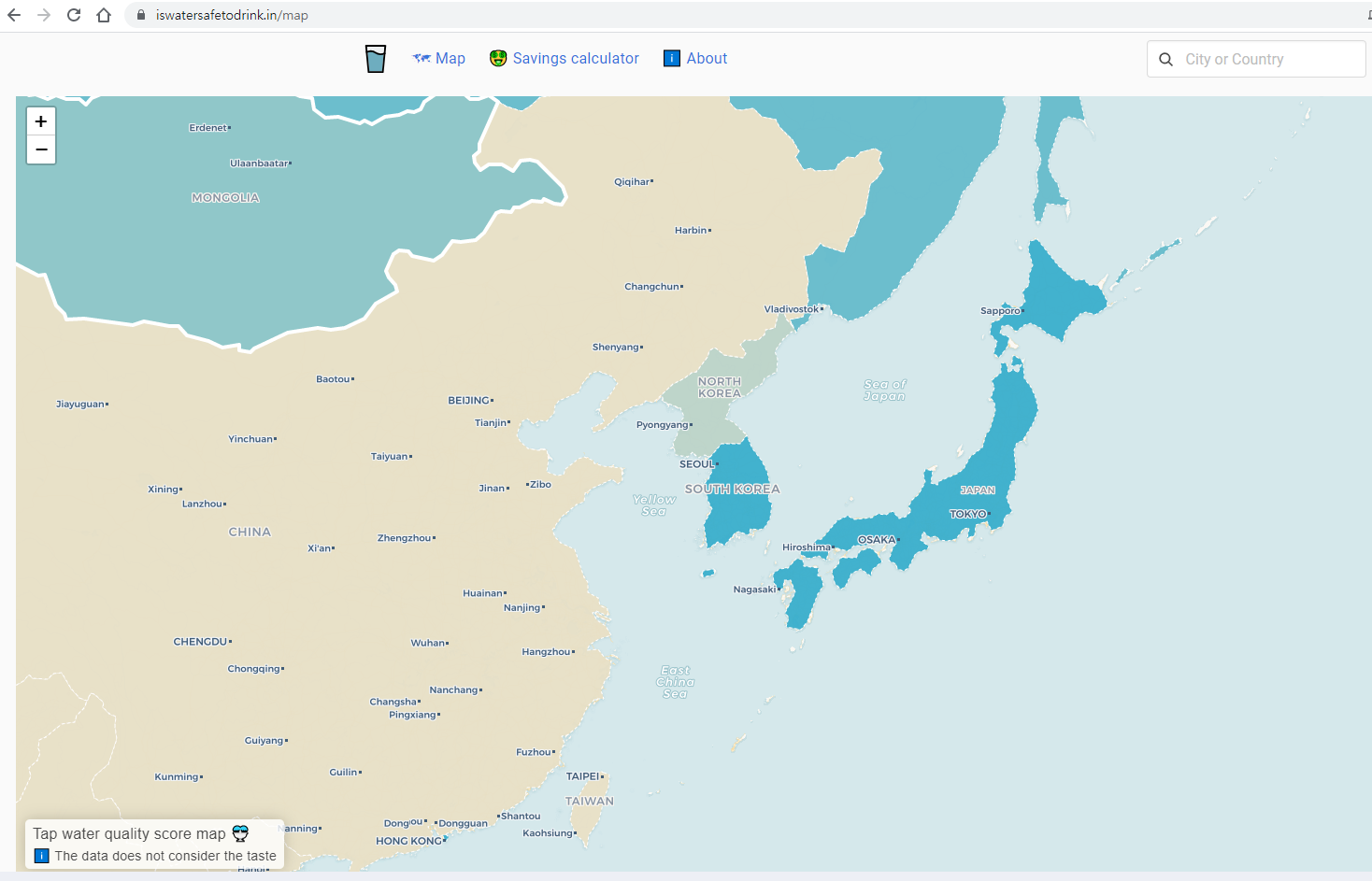1372x881 pixels.
Task: Go back with the browser back arrow
Action: 14,15
